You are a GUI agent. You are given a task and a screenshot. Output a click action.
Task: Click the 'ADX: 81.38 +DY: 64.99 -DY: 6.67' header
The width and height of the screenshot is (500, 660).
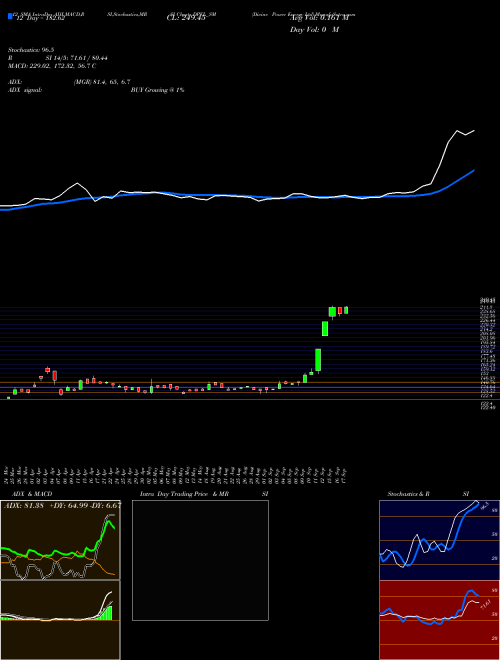click(x=62, y=505)
